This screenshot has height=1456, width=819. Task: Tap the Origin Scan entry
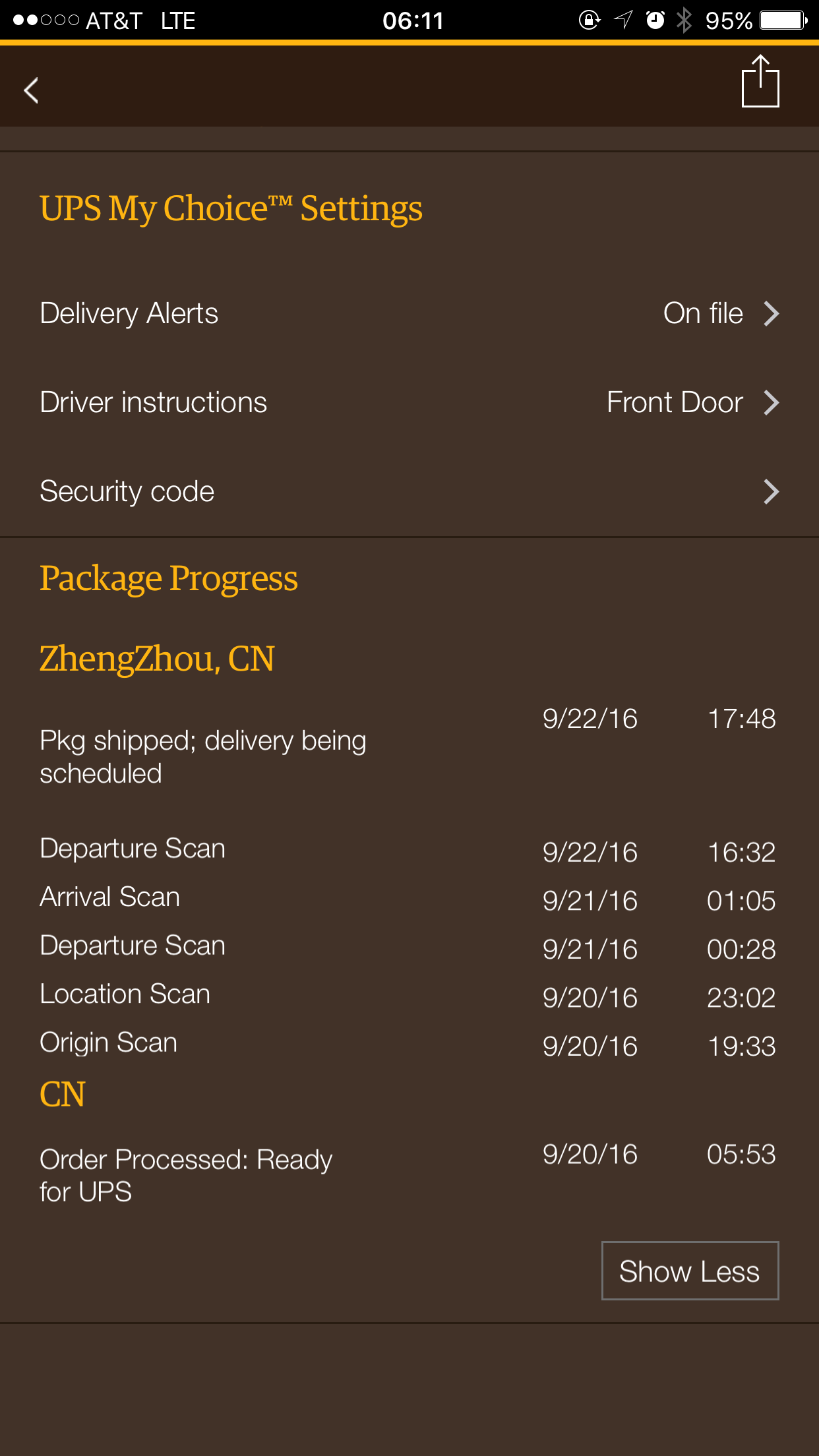109,1043
